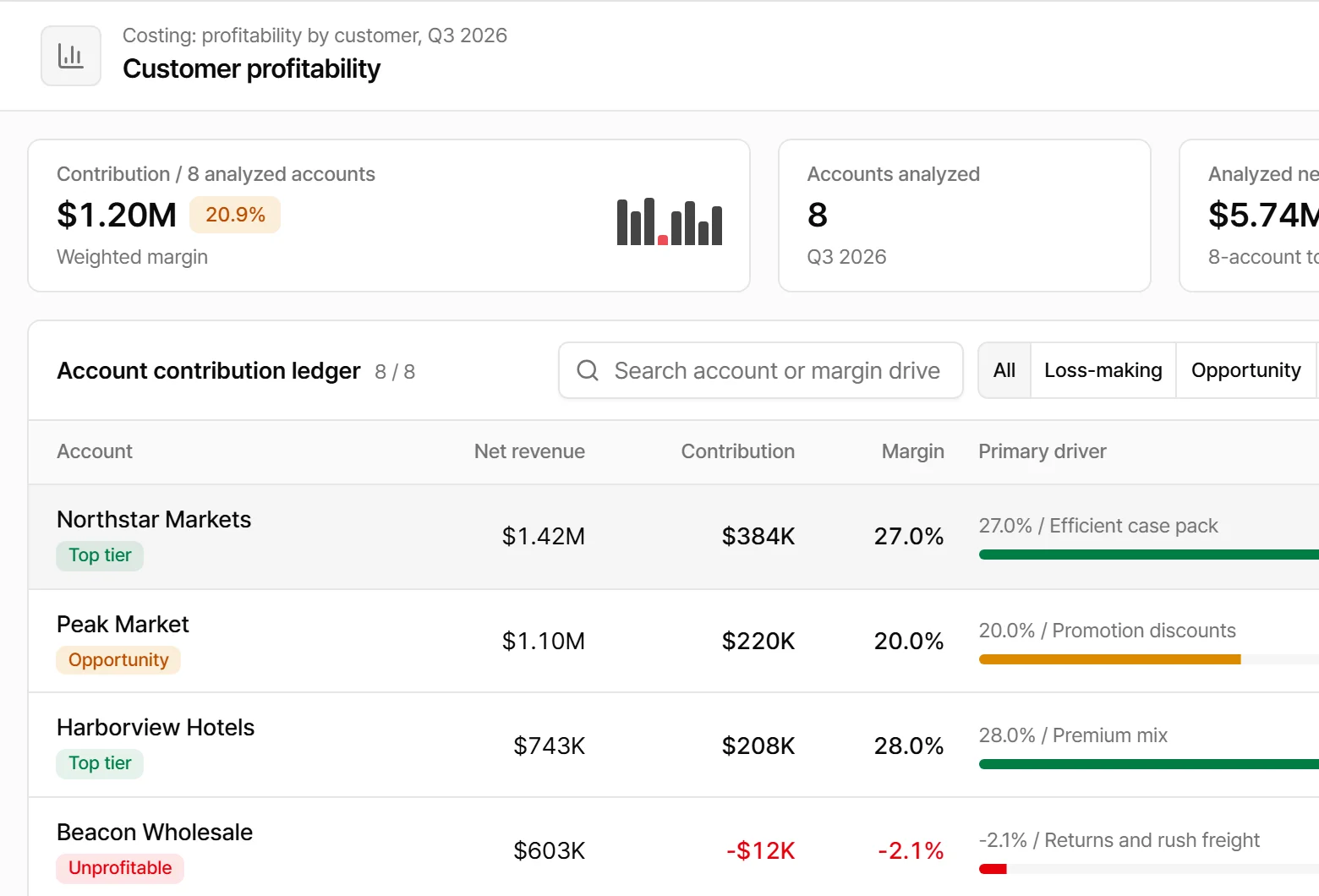Click the Primary driver column header
1319x896 pixels.
pos(1043,451)
